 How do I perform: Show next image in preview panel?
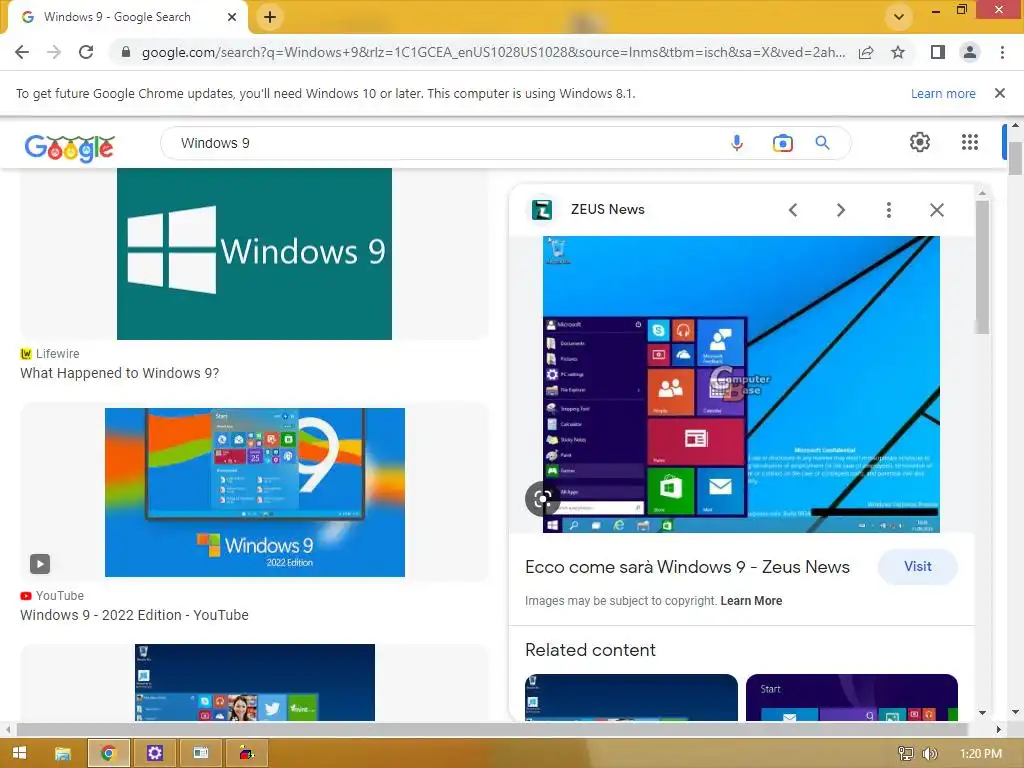(x=840, y=210)
